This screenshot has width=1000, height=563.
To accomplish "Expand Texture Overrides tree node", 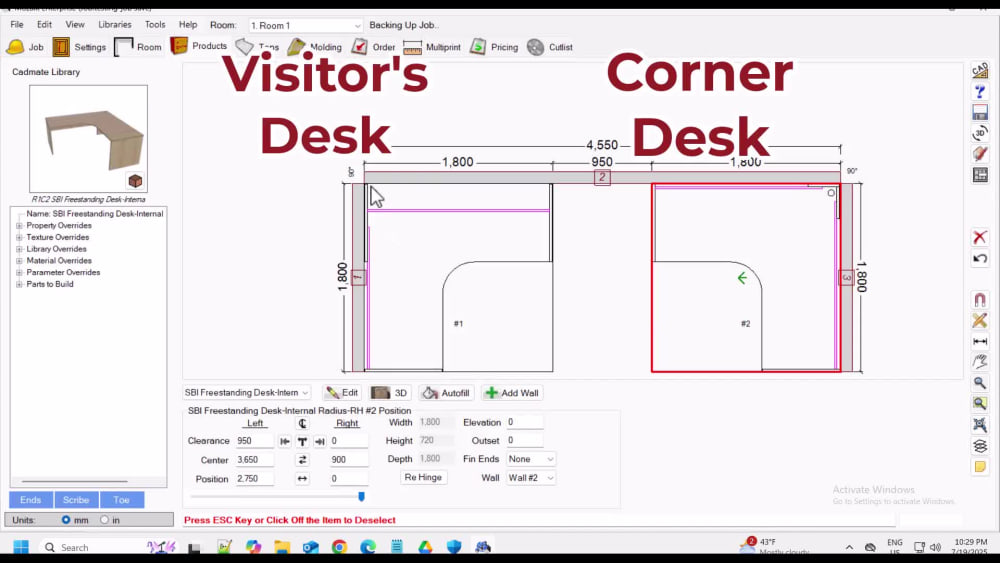I will click(19, 237).
